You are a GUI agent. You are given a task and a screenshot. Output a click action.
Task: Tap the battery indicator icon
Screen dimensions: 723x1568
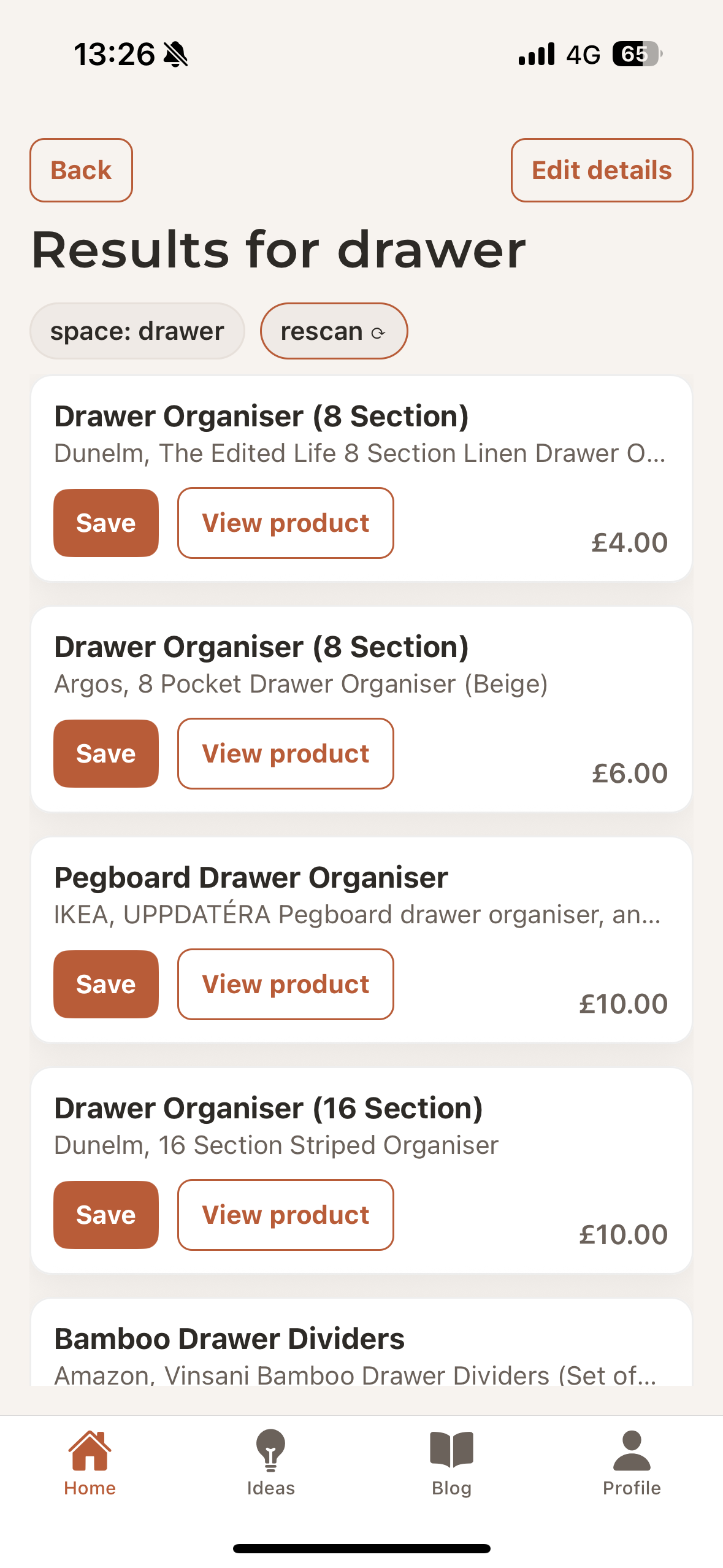[637, 55]
